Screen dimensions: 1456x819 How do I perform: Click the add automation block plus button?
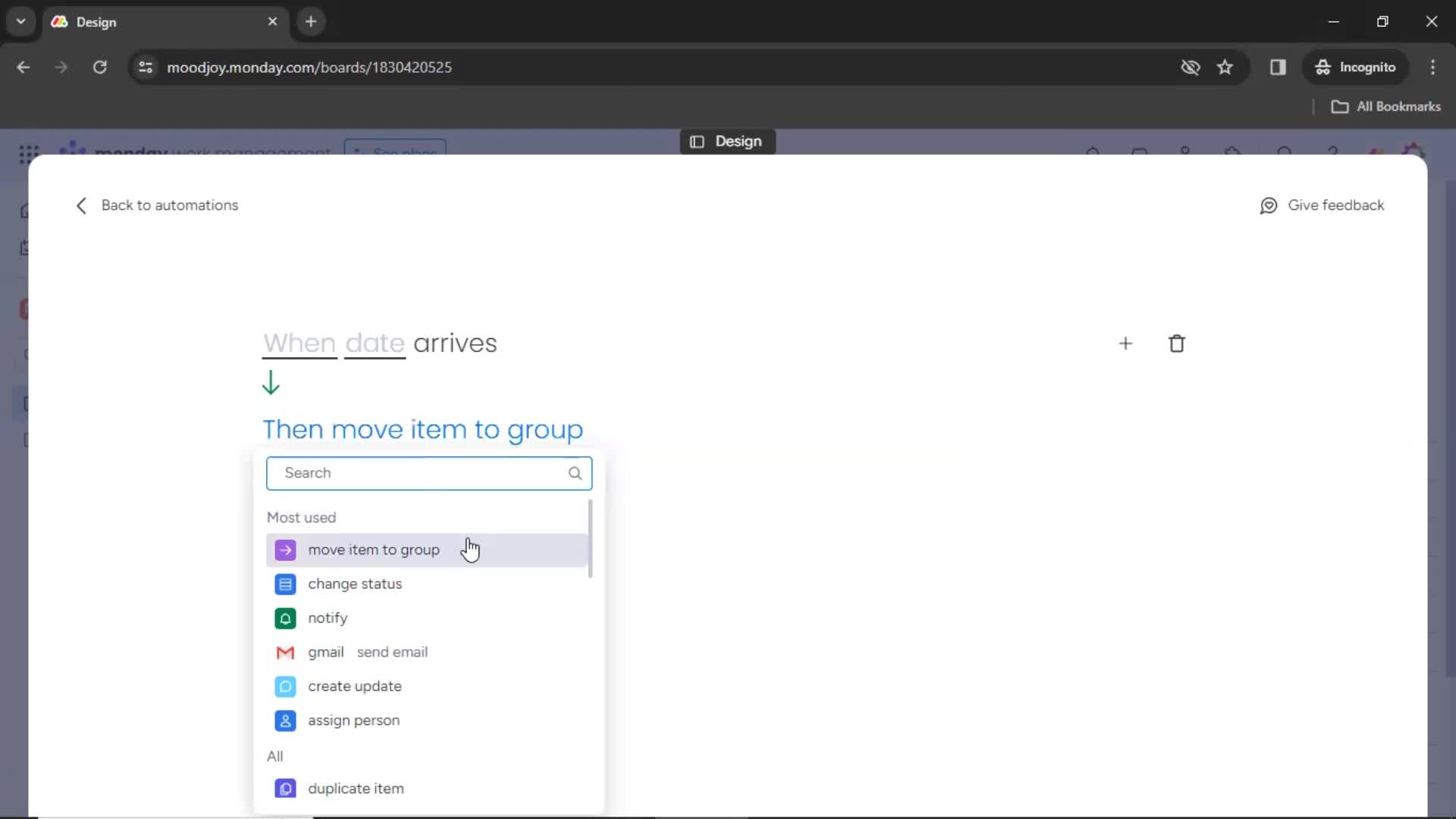coord(1125,343)
